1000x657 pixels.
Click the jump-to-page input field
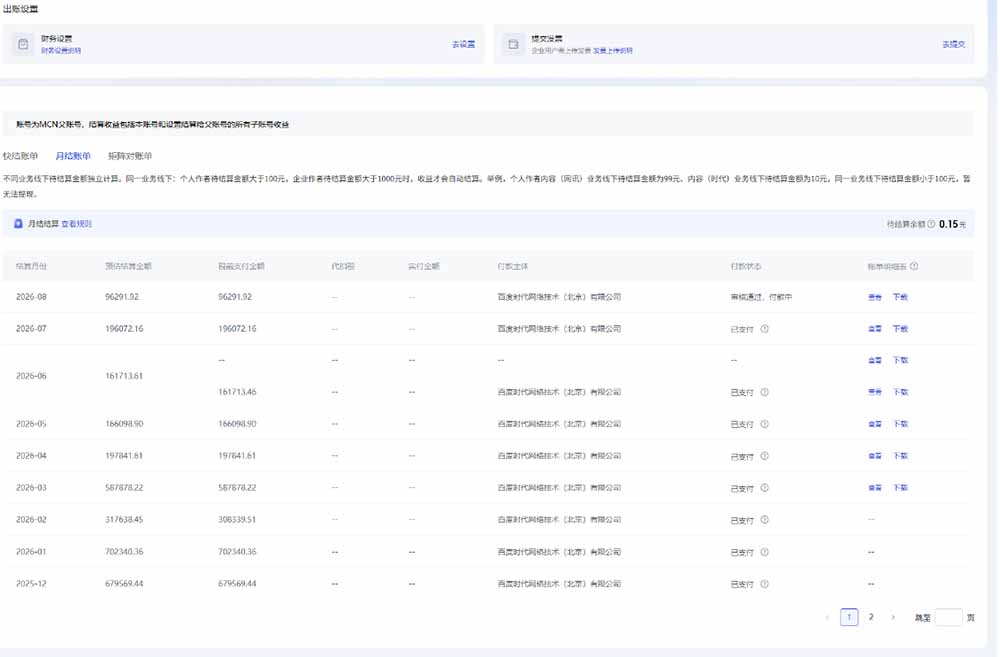click(x=948, y=617)
